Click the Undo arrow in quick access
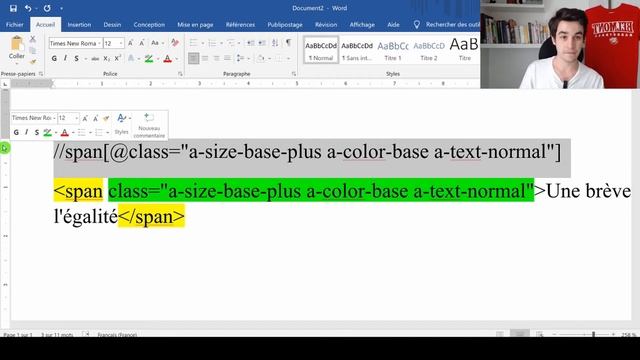Viewport: 640px width, 360px height. tap(28, 8)
